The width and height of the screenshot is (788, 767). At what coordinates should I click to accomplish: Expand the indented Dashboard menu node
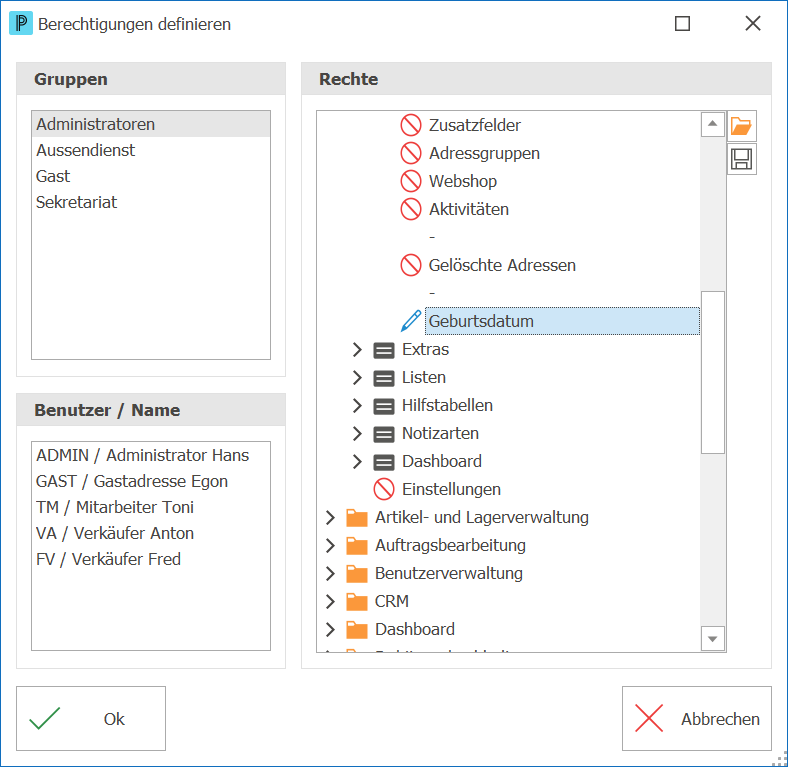coord(357,461)
